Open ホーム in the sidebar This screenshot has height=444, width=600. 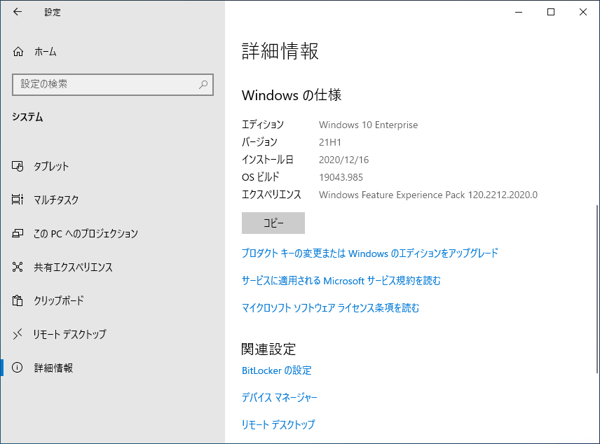[x=45, y=52]
